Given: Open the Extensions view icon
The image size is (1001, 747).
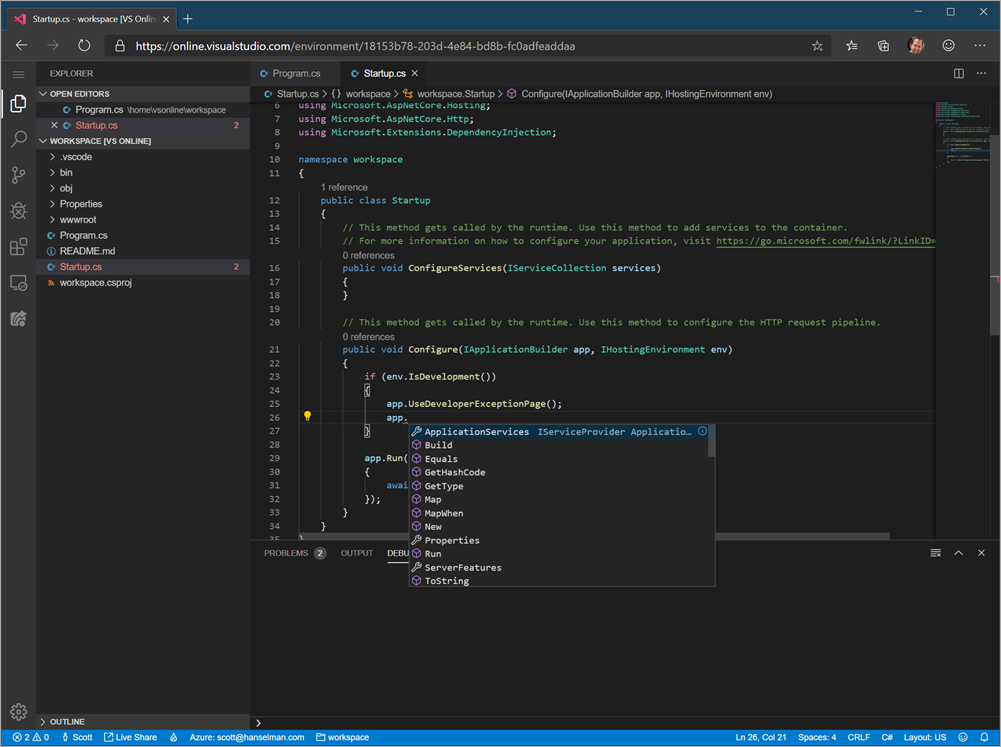Looking at the screenshot, I should coord(19,246).
